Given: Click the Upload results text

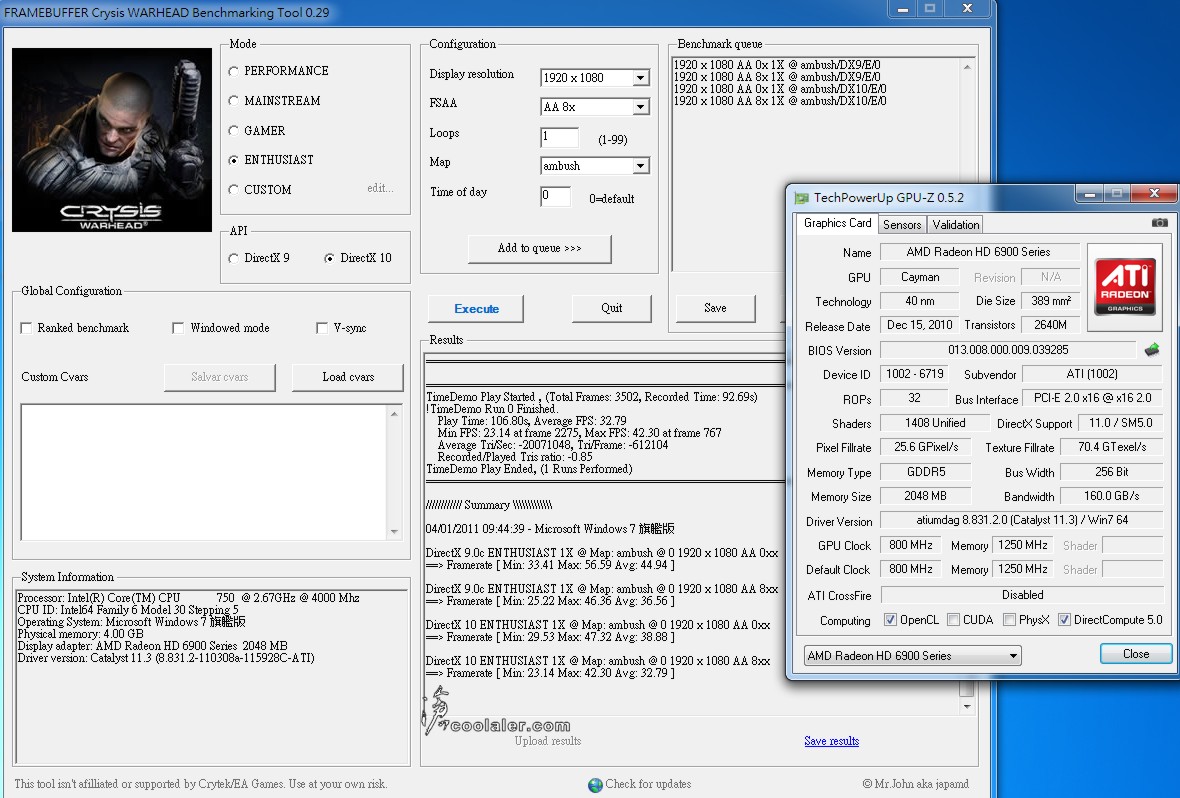Looking at the screenshot, I should click(x=548, y=741).
